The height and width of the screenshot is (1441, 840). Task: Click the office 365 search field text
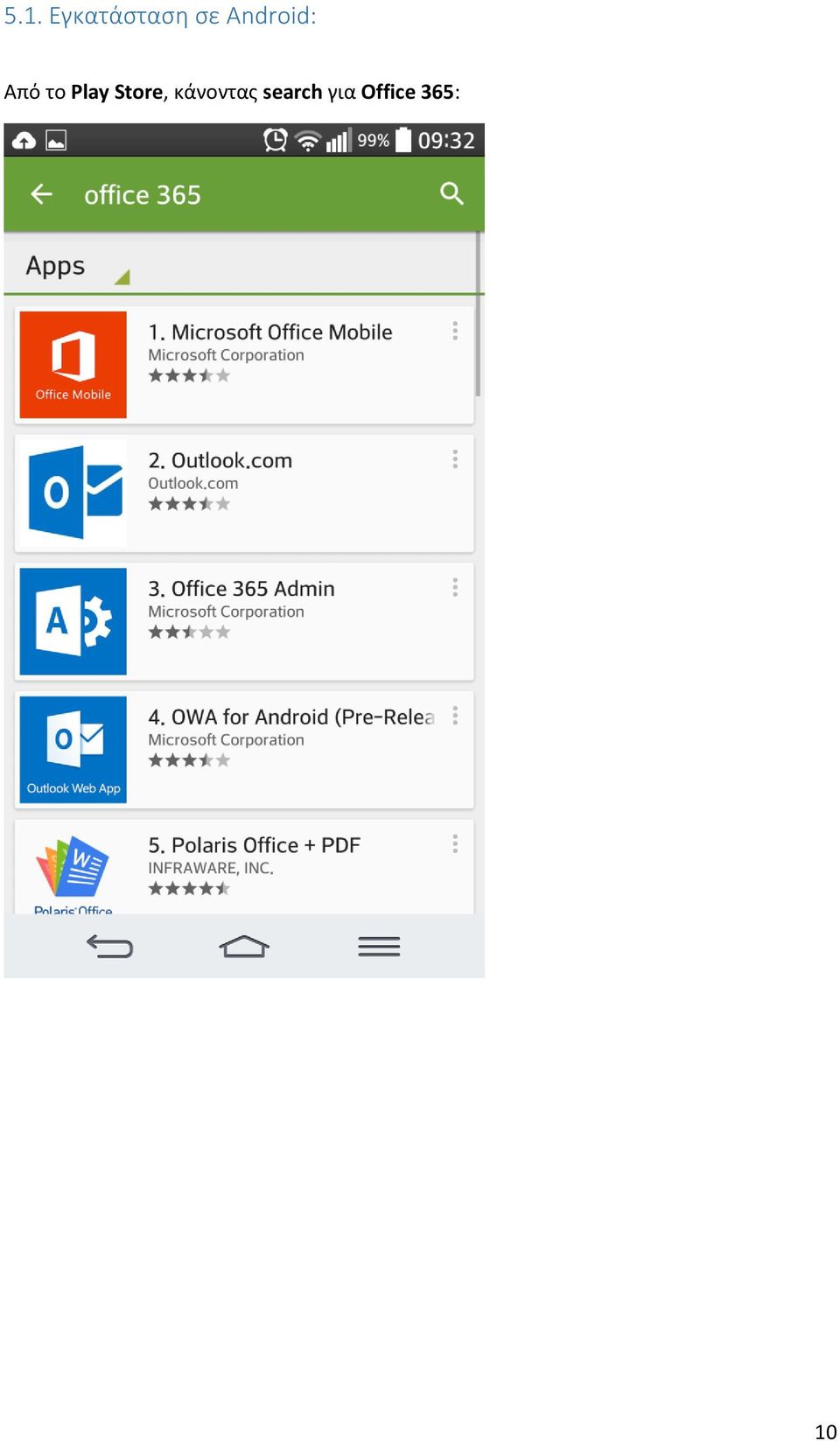[143, 195]
